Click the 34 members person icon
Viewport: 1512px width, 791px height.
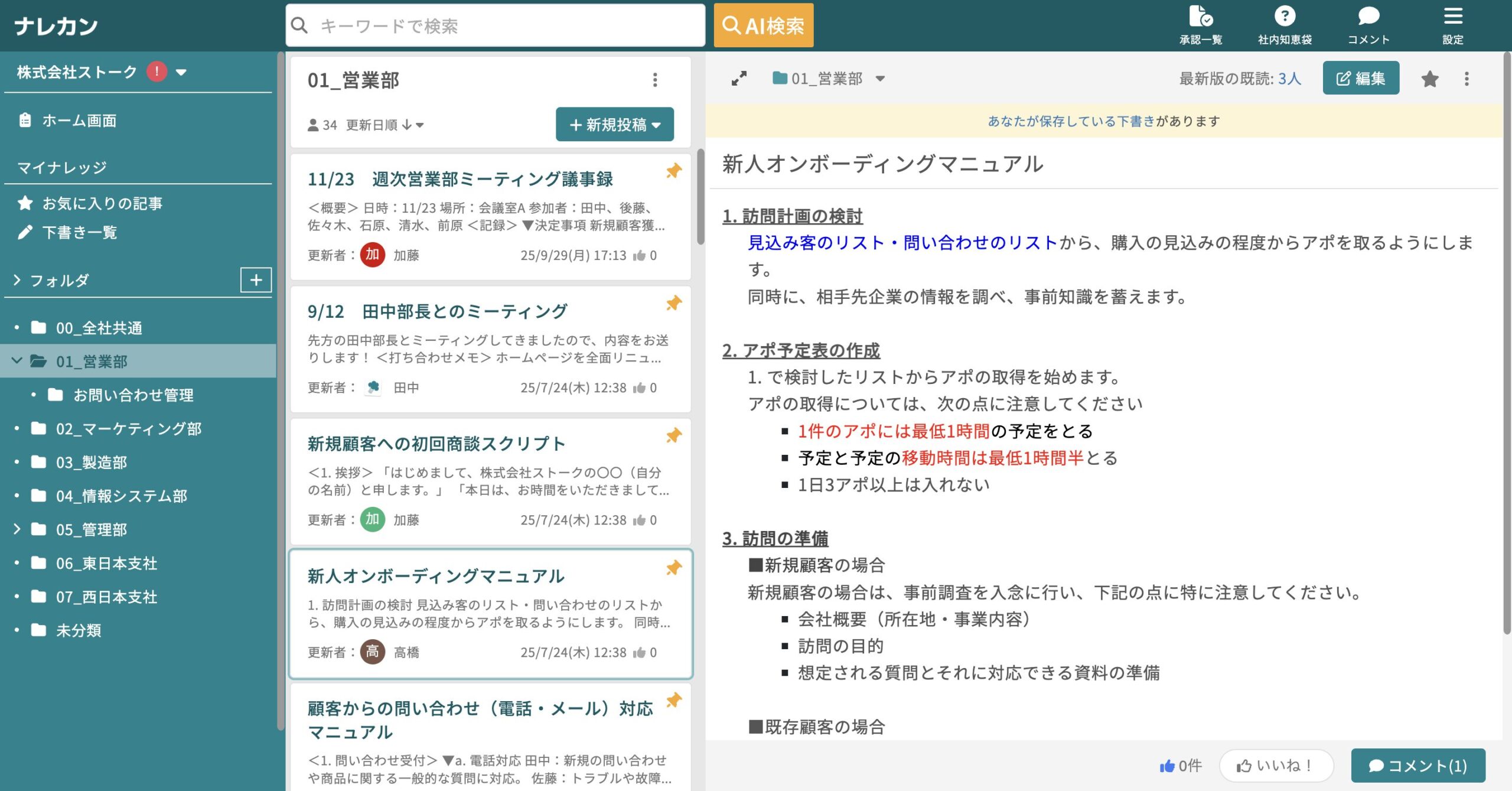point(314,125)
